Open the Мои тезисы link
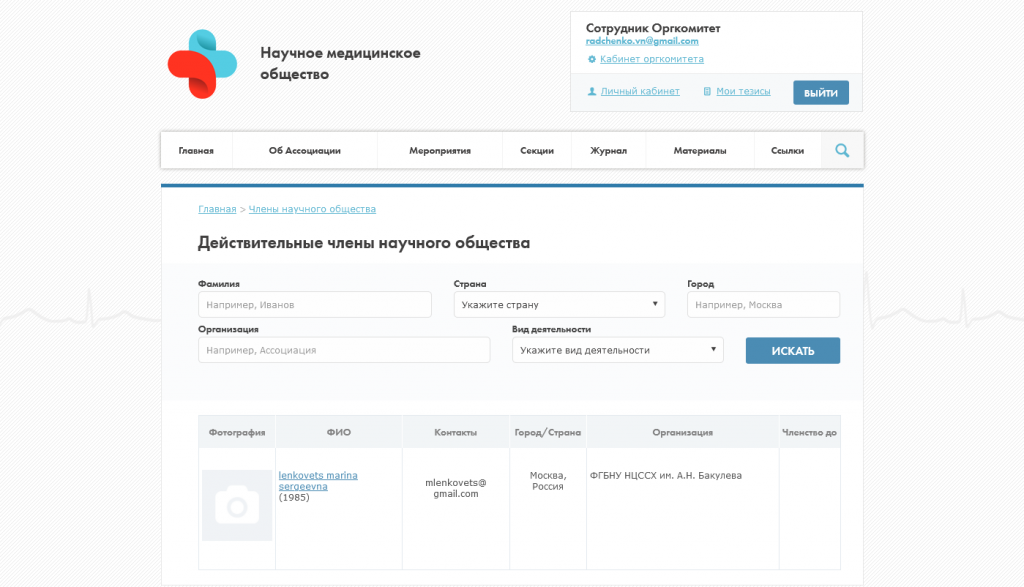 (x=743, y=91)
